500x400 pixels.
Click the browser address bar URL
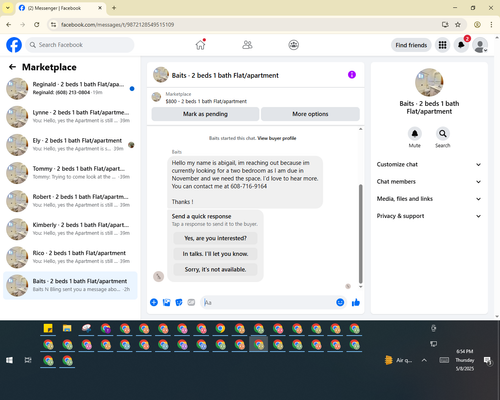[117, 25]
